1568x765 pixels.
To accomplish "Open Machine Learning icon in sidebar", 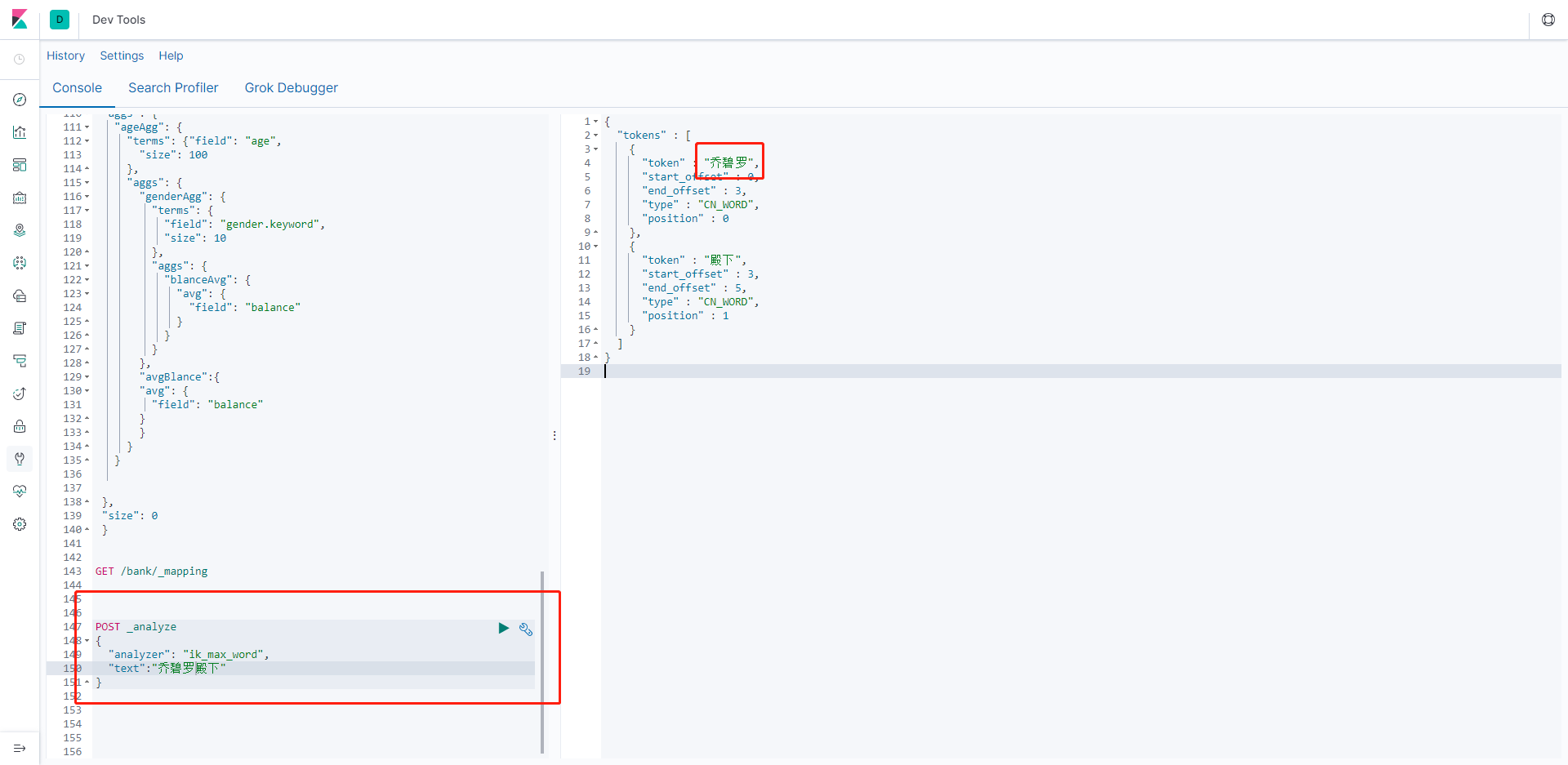I will tap(20, 263).
